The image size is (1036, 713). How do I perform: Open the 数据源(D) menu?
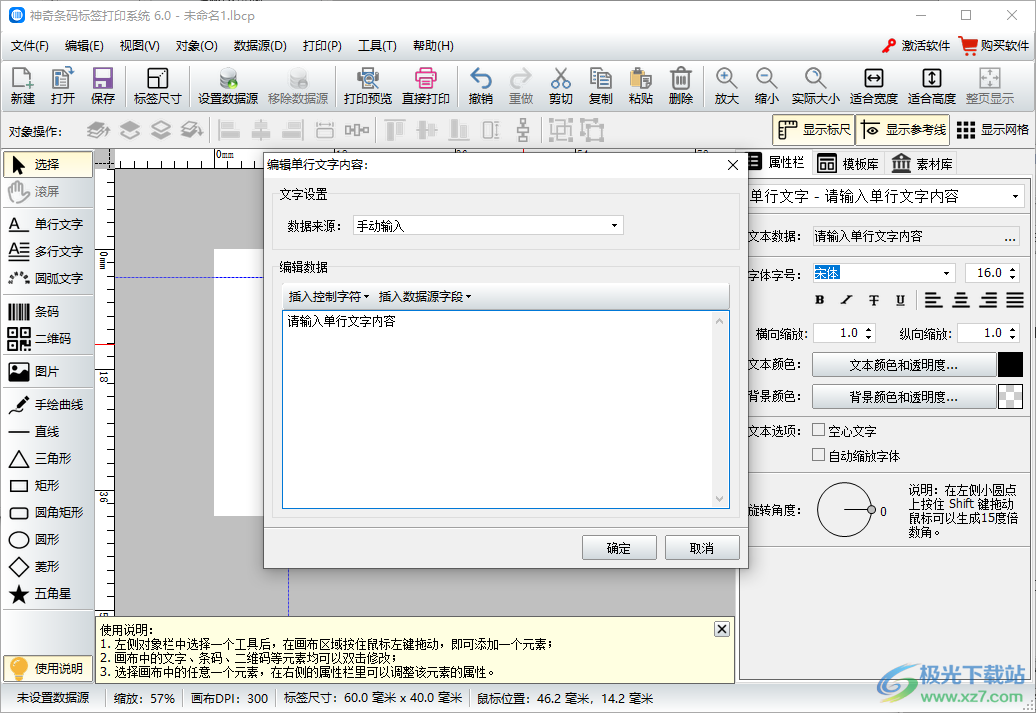[x=260, y=46]
